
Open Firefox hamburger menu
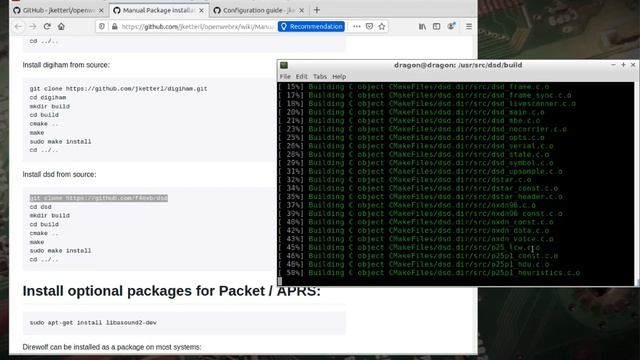tap(469, 27)
